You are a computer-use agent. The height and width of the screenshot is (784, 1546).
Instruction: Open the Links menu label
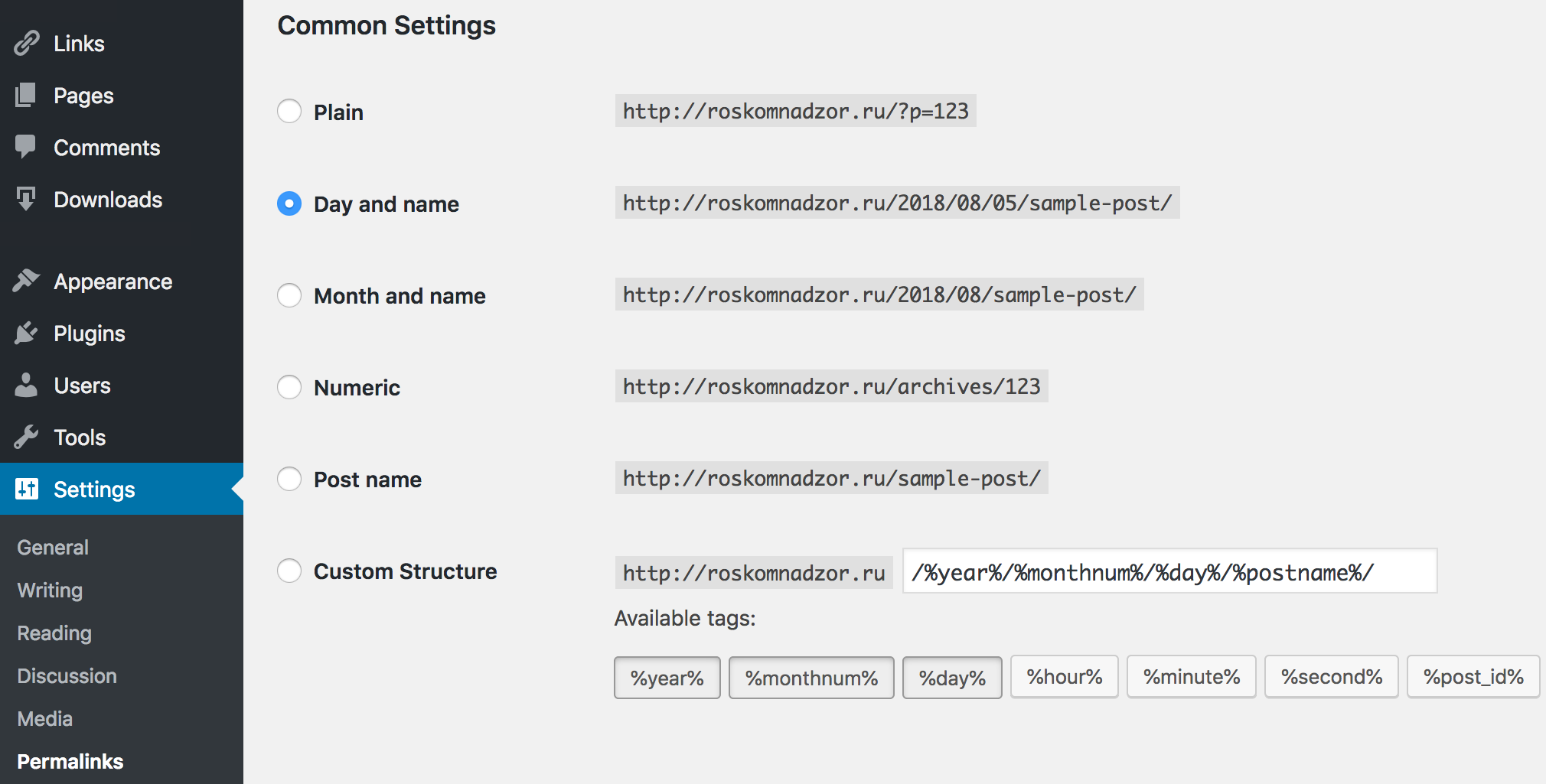click(79, 44)
